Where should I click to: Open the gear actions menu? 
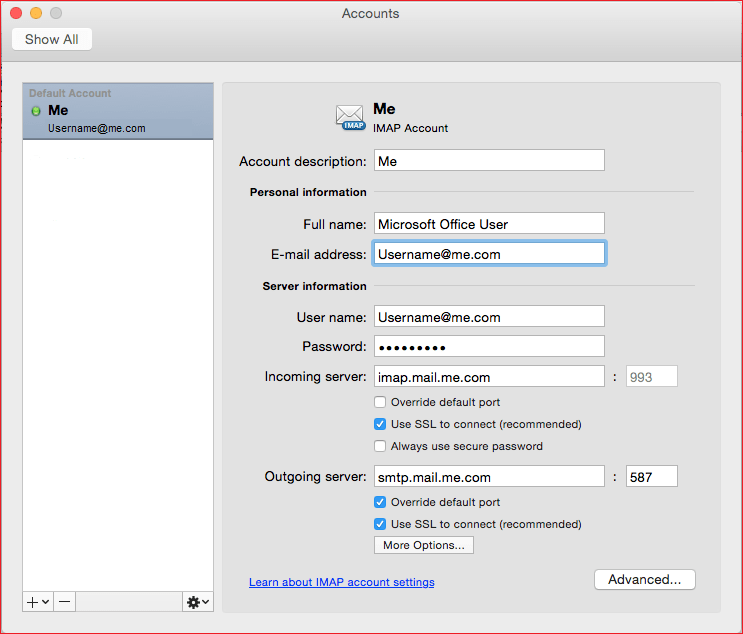tap(198, 602)
